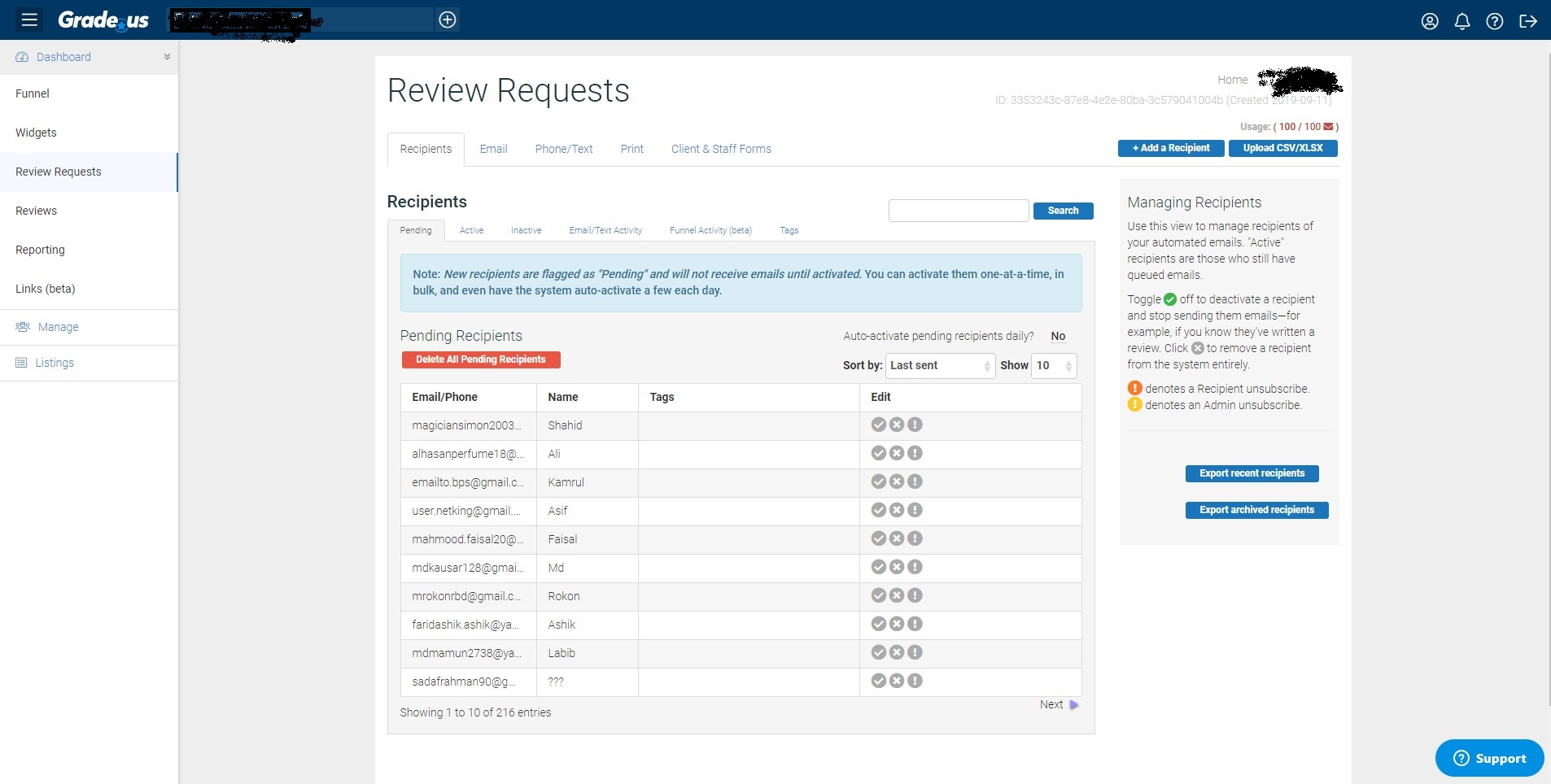Collapse the Dashboard sidebar section

click(167, 57)
